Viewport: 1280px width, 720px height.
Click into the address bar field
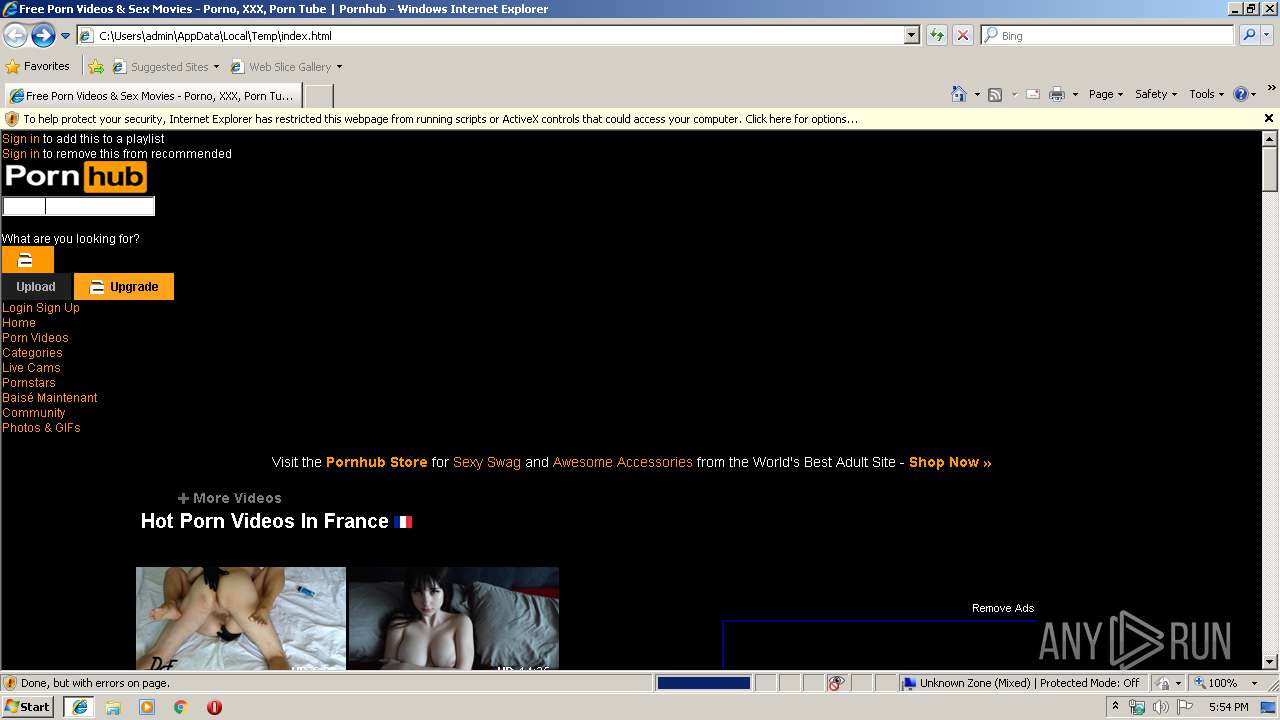tap(490, 35)
